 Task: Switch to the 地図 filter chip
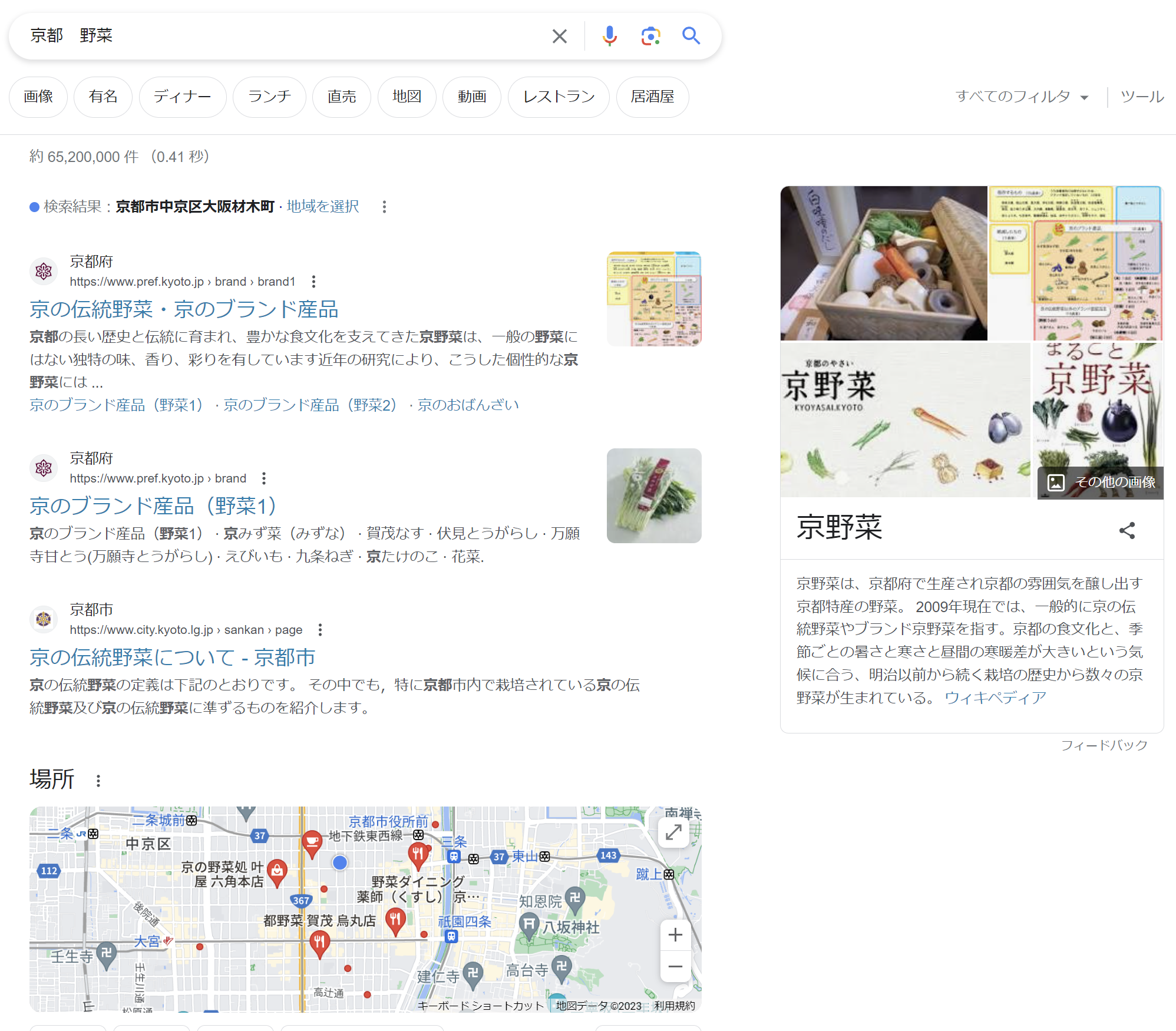407,97
